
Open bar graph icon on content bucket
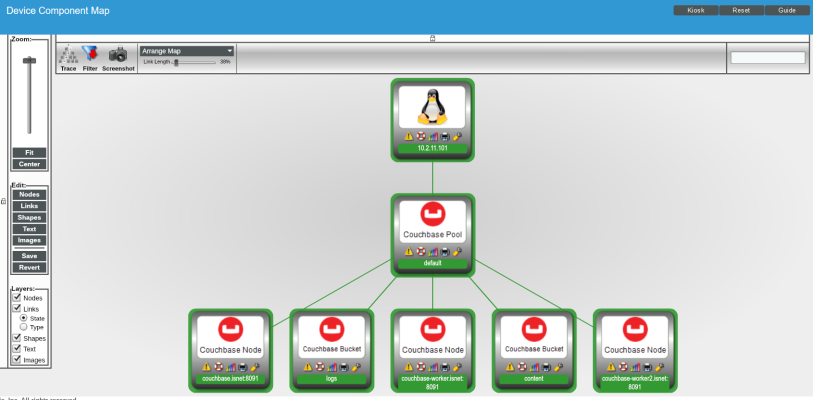pos(534,367)
